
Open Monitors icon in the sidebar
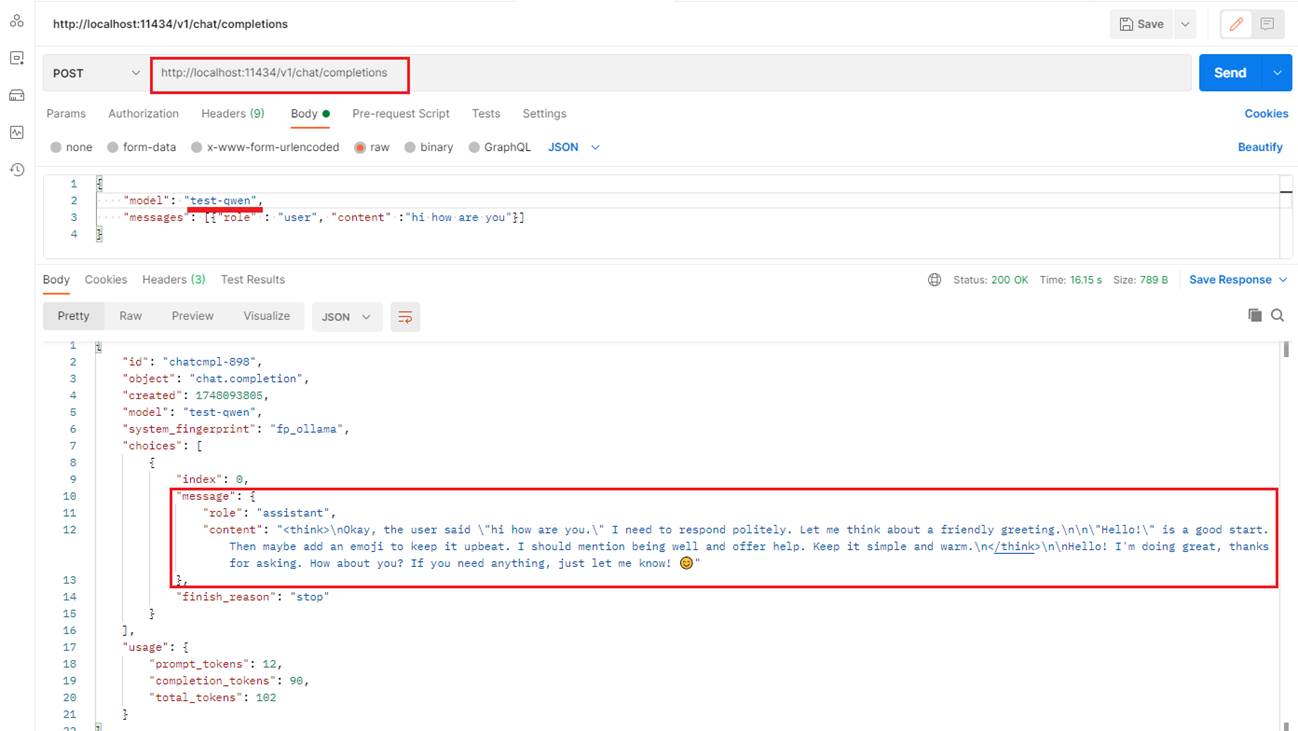pos(16,132)
